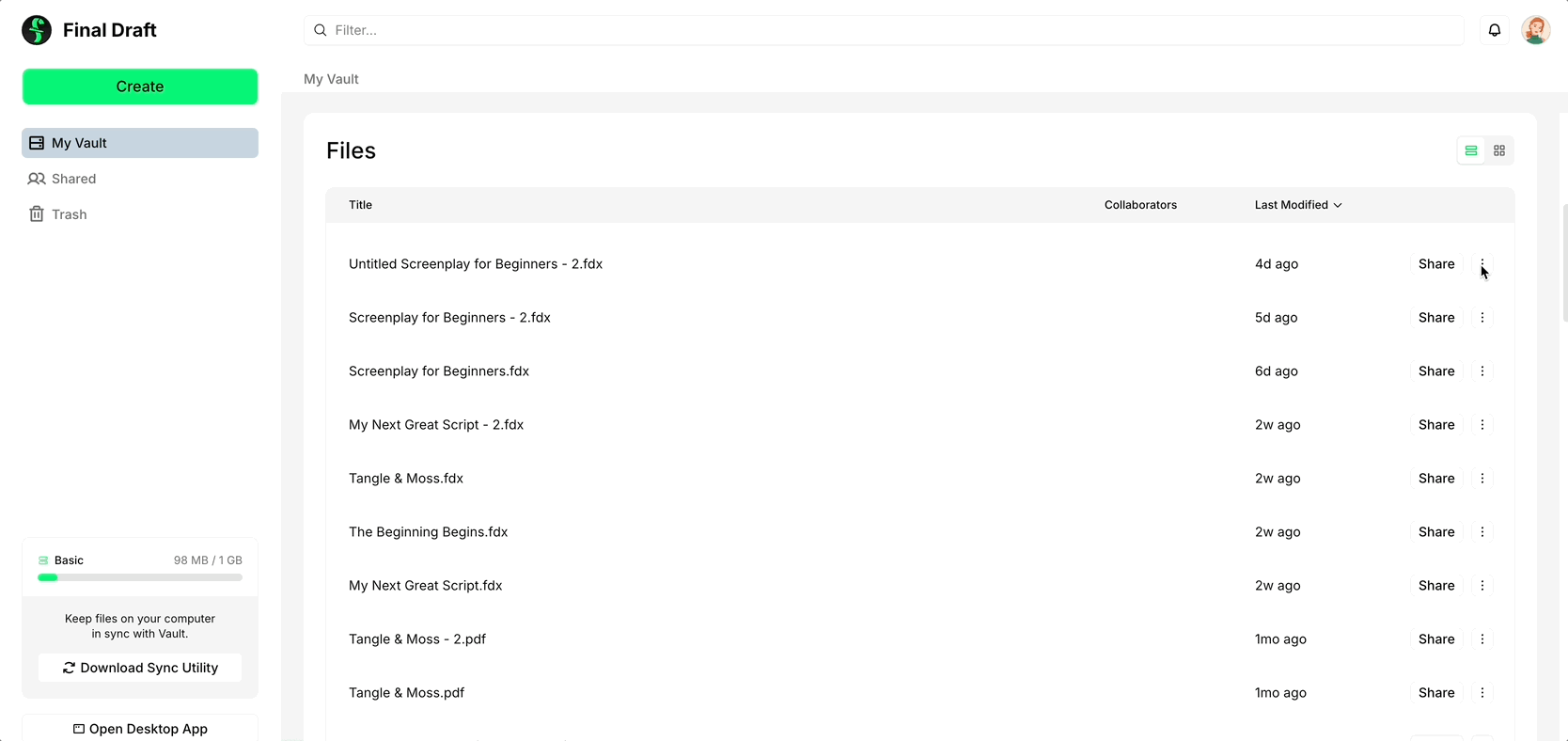Open more options for Tangle & Moss.fdx
The height and width of the screenshot is (741, 1568).
[1482, 479]
